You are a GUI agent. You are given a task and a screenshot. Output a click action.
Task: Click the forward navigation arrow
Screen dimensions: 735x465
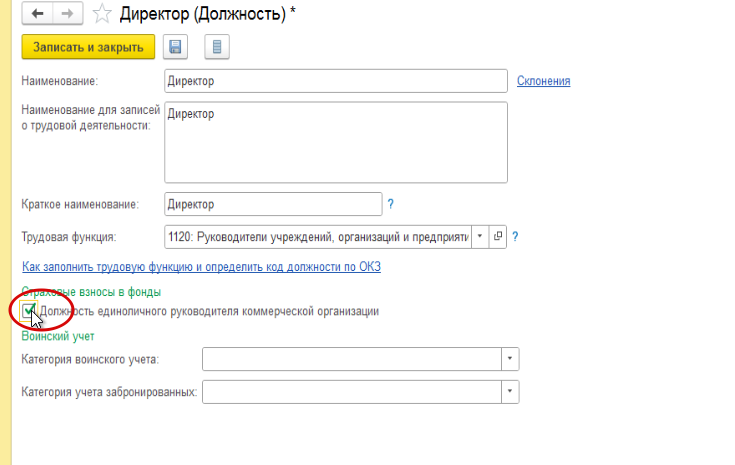67,14
